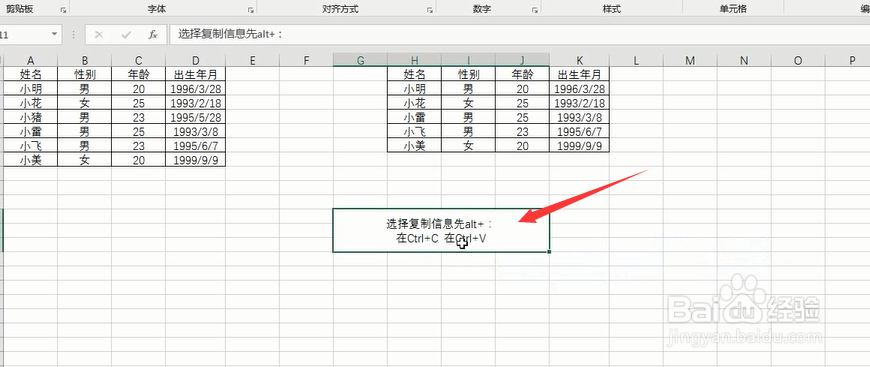Select the 出生年月 cell in column K
The width and height of the screenshot is (870, 367).
(x=579, y=74)
